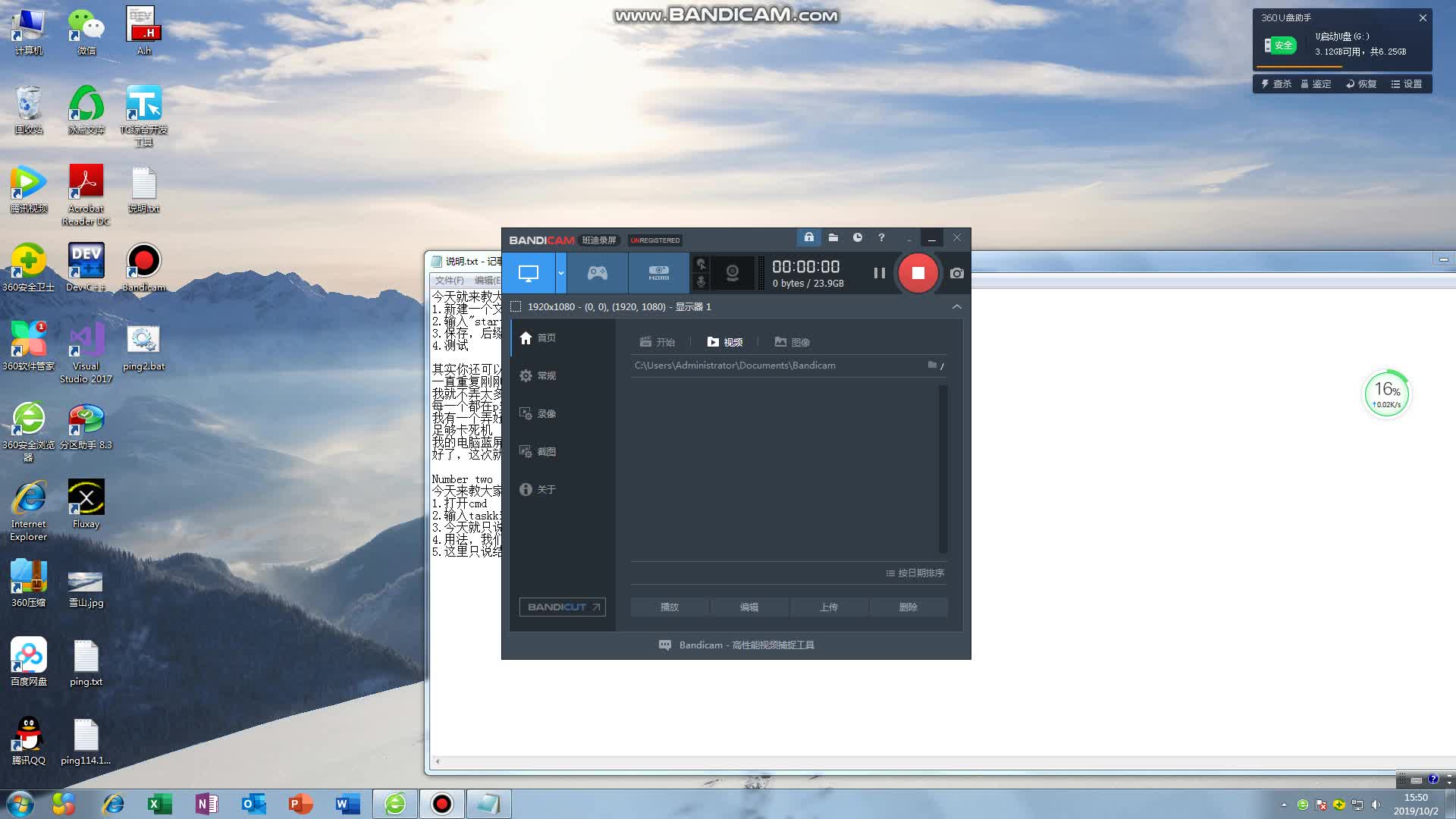The height and width of the screenshot is (819, 1456).
Task: Click the UNREGISTERED badge
Action: 655,240
